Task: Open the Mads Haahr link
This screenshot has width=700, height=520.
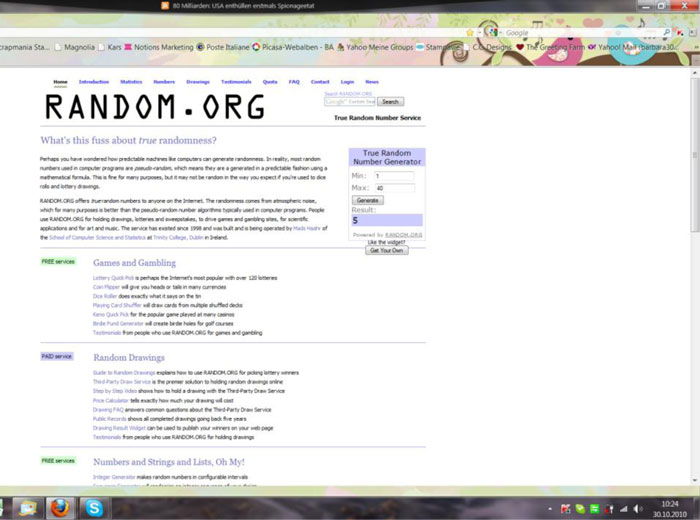Action: point(307,228)
